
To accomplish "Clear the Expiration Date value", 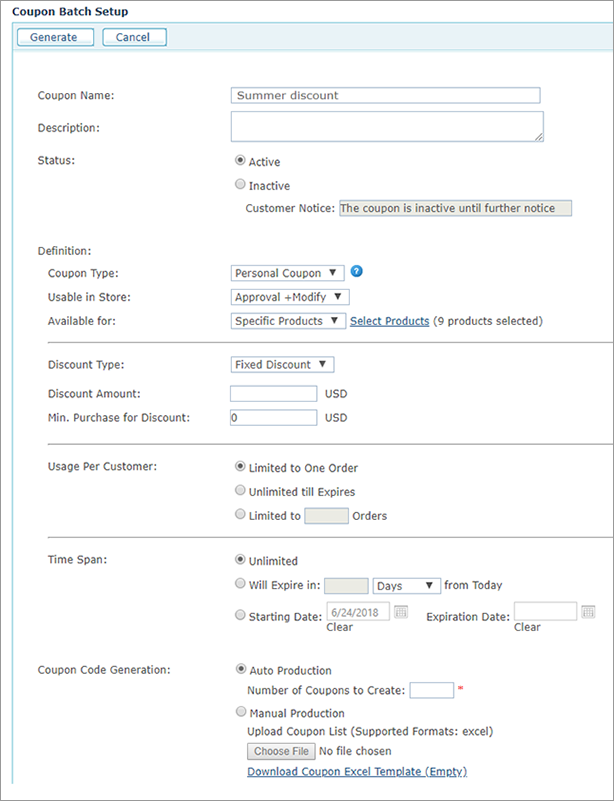I will point(527,627).
